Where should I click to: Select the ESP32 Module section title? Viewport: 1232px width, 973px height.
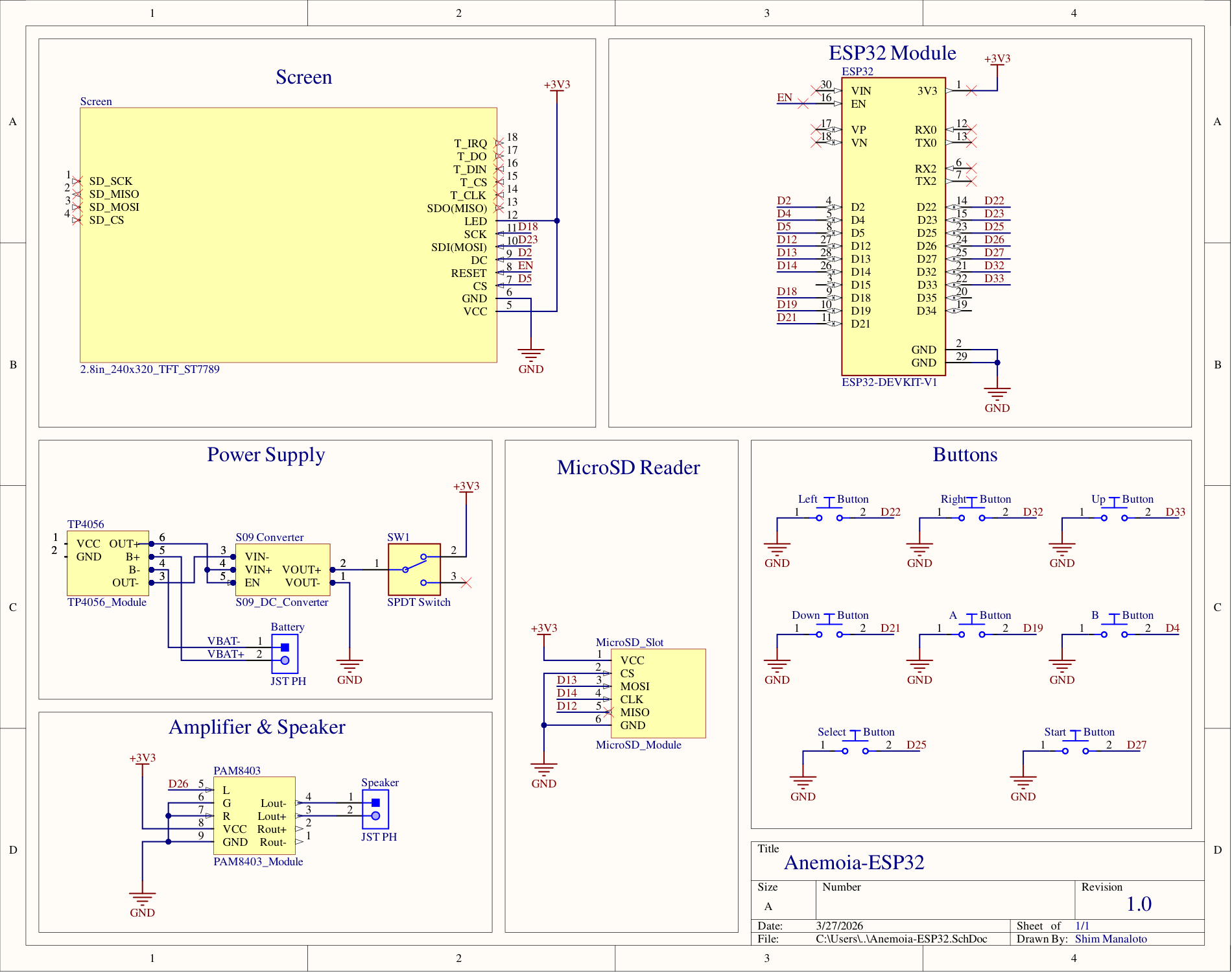pos(892,53)
